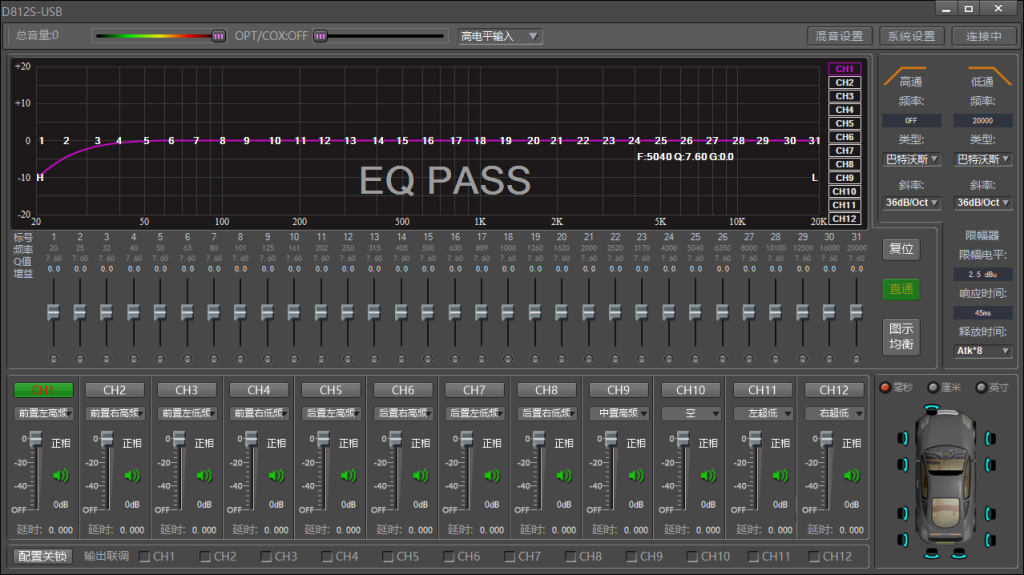Open the 高电平输入 input source dropdown
This screenshot has width=1024, height=575.
pos(499,36)
